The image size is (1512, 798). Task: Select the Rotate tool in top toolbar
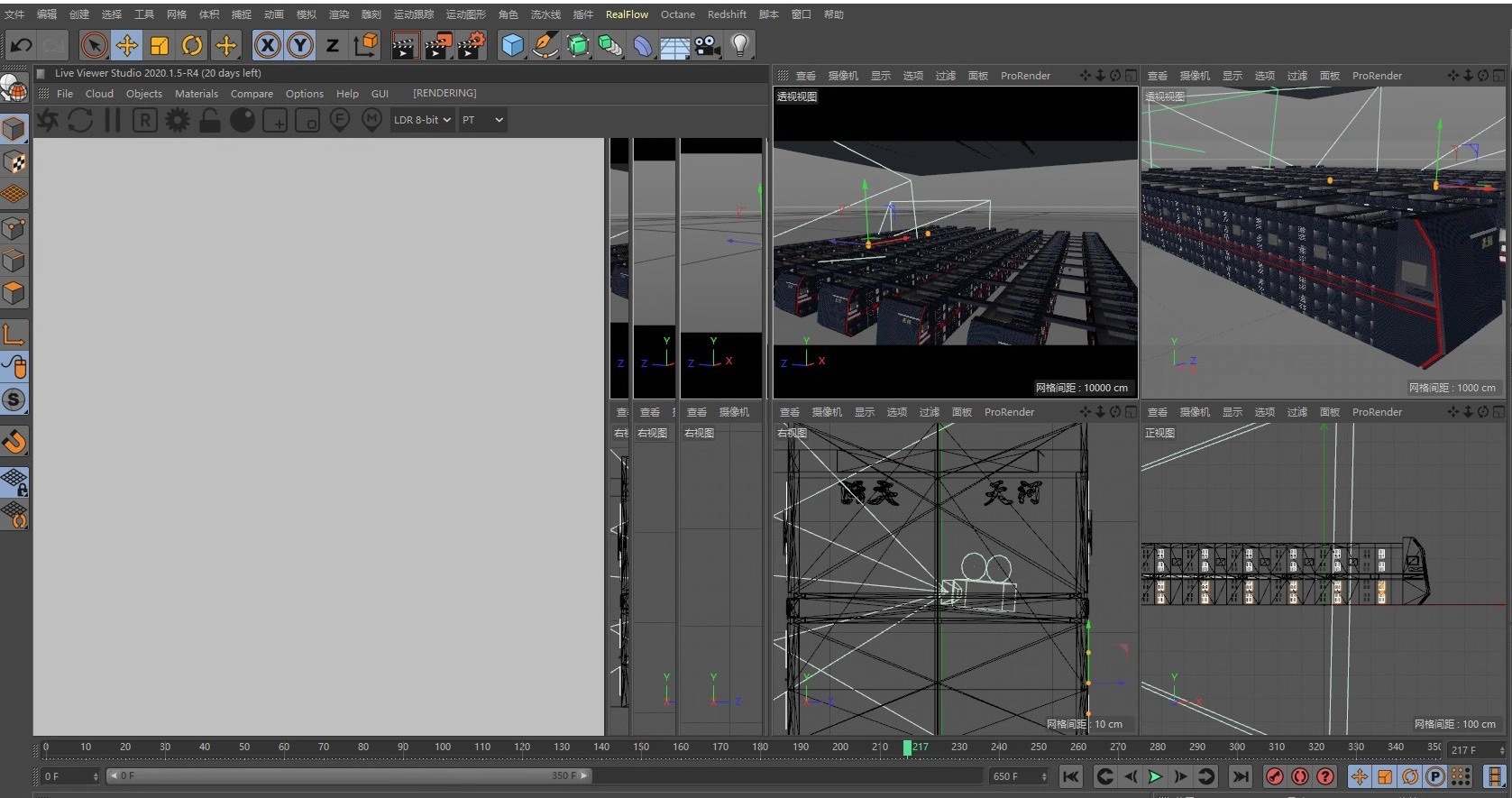click(192, 45)
